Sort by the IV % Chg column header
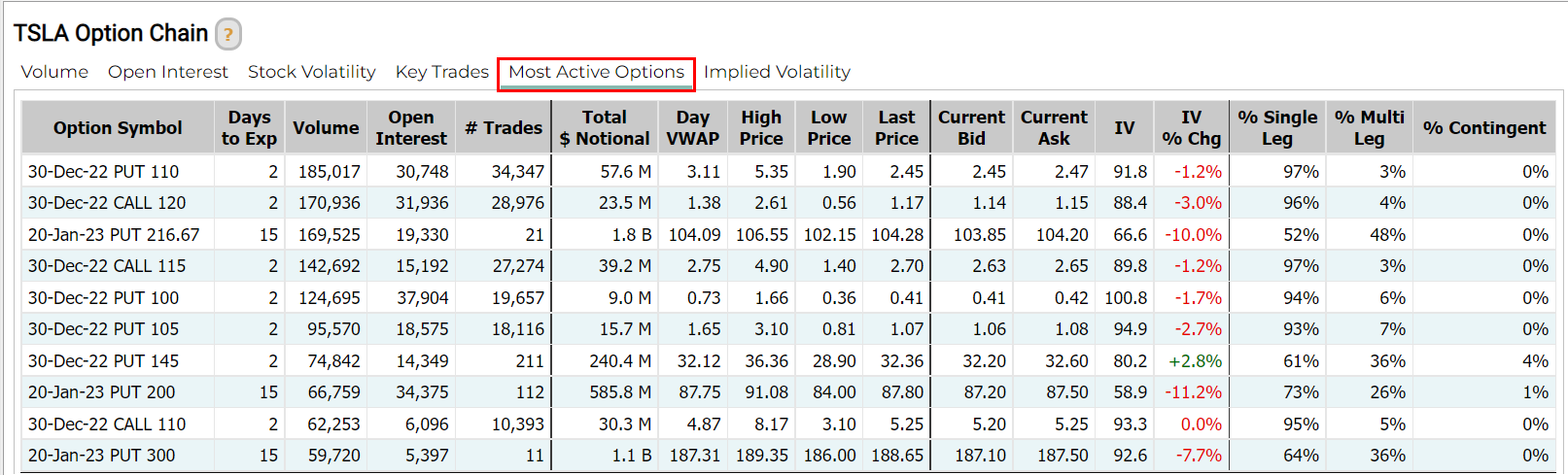This screenshot has width=1568, height=475. (x=1191, y=128)
